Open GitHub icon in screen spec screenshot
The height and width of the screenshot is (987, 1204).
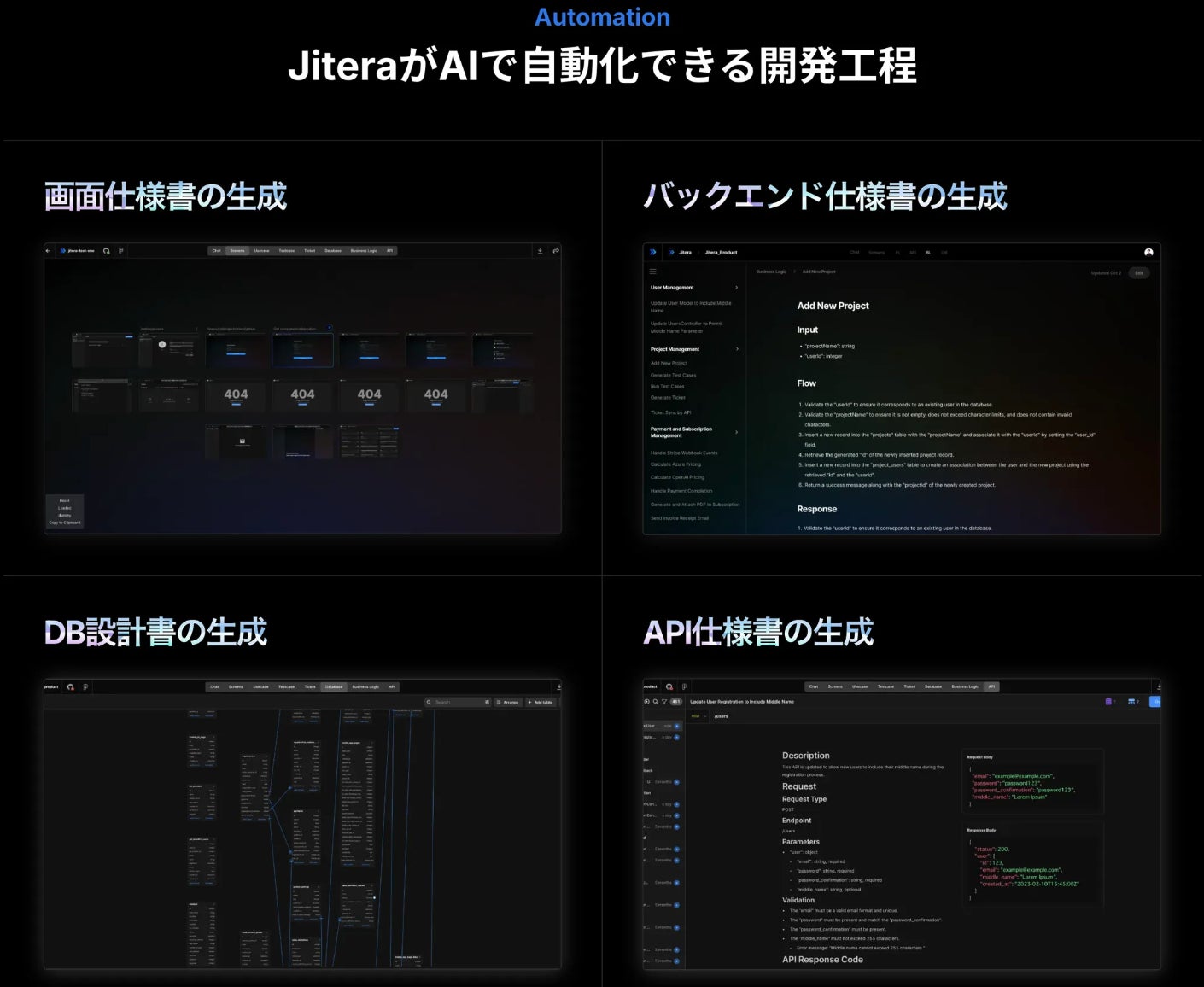[x=107, y=251]
